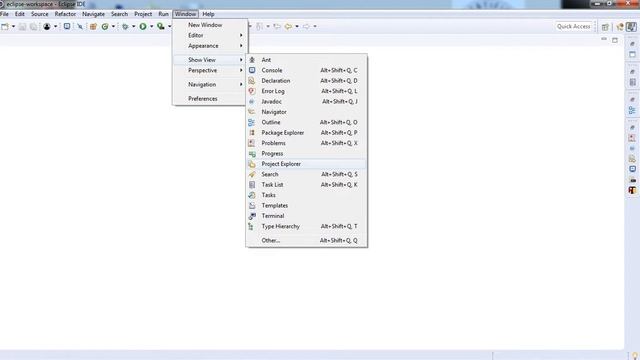Select the highlighted Java perspective icon
Viewport: 640px width, 360px height.
[631, 27]
